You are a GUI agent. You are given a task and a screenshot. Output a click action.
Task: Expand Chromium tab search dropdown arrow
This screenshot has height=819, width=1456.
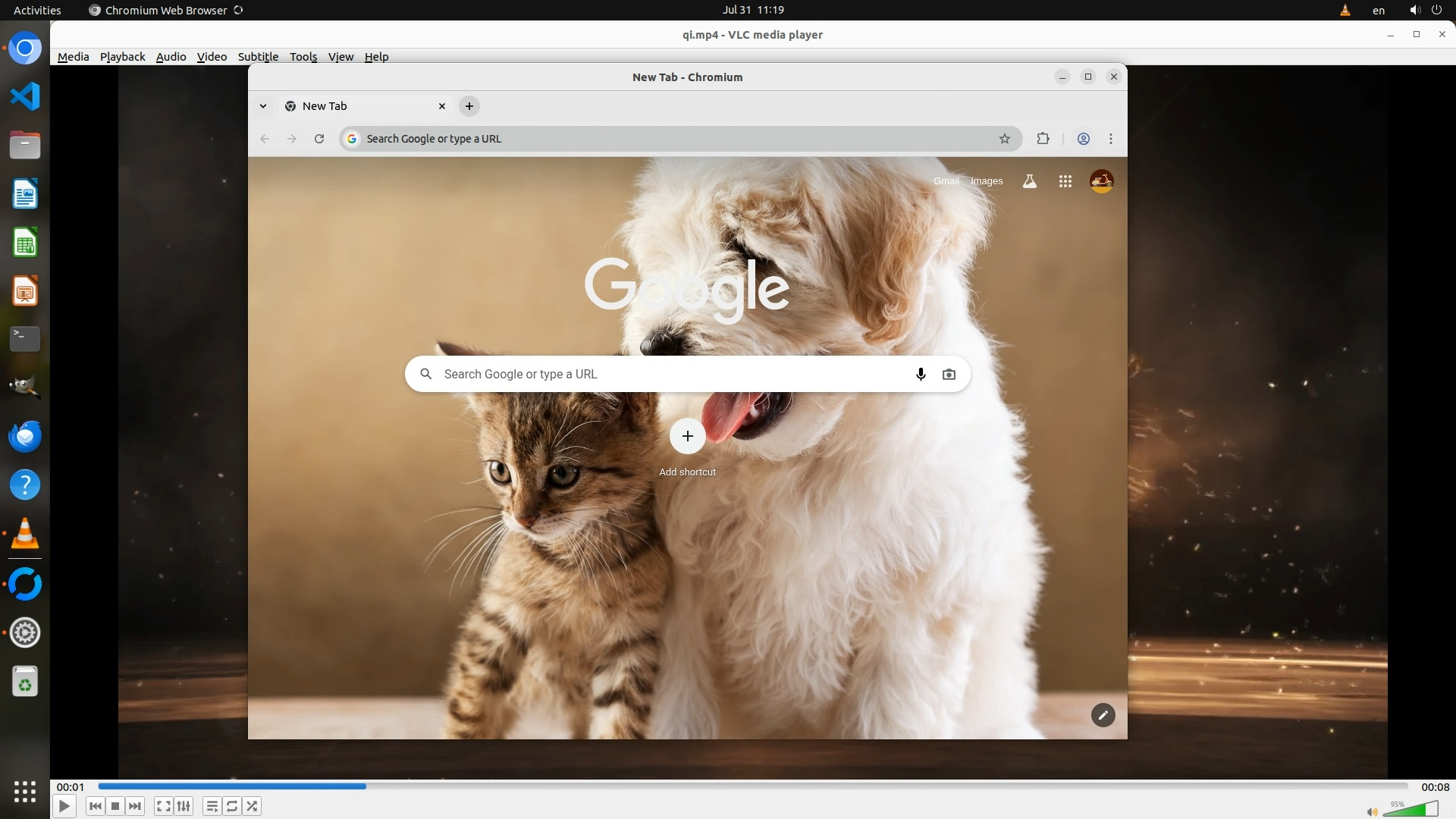point(263,106)
